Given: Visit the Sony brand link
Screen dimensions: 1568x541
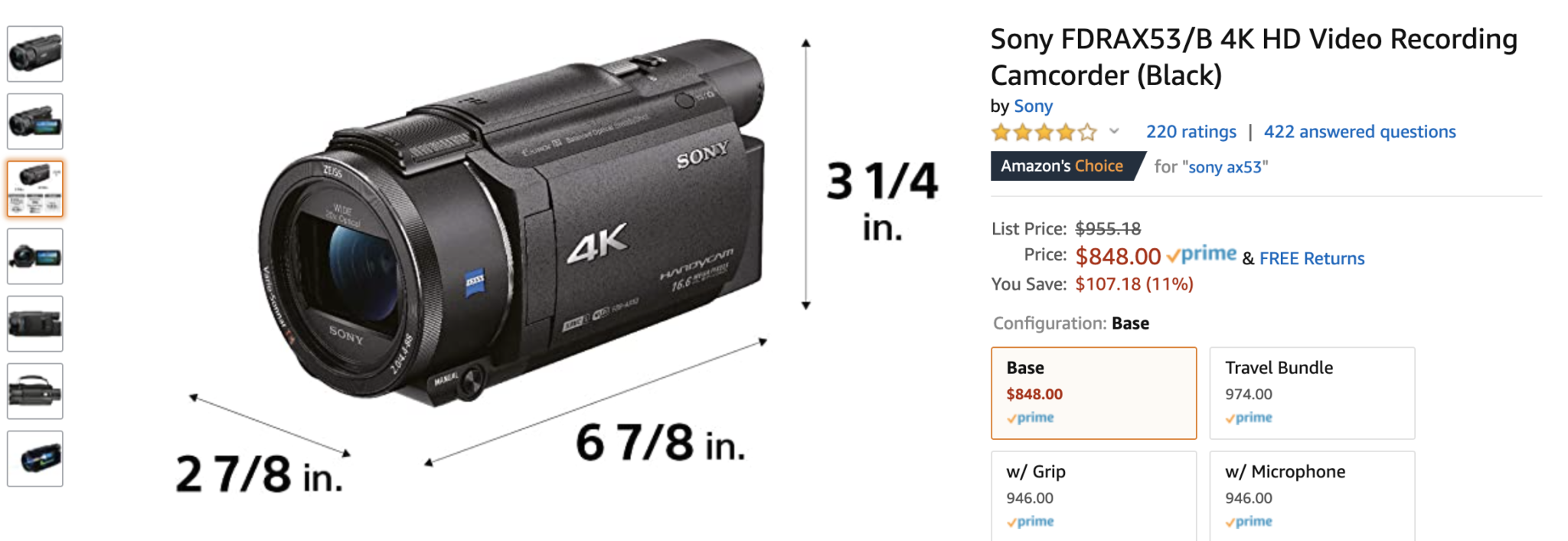Looking at the screenshot, I should pos(1033,106).
